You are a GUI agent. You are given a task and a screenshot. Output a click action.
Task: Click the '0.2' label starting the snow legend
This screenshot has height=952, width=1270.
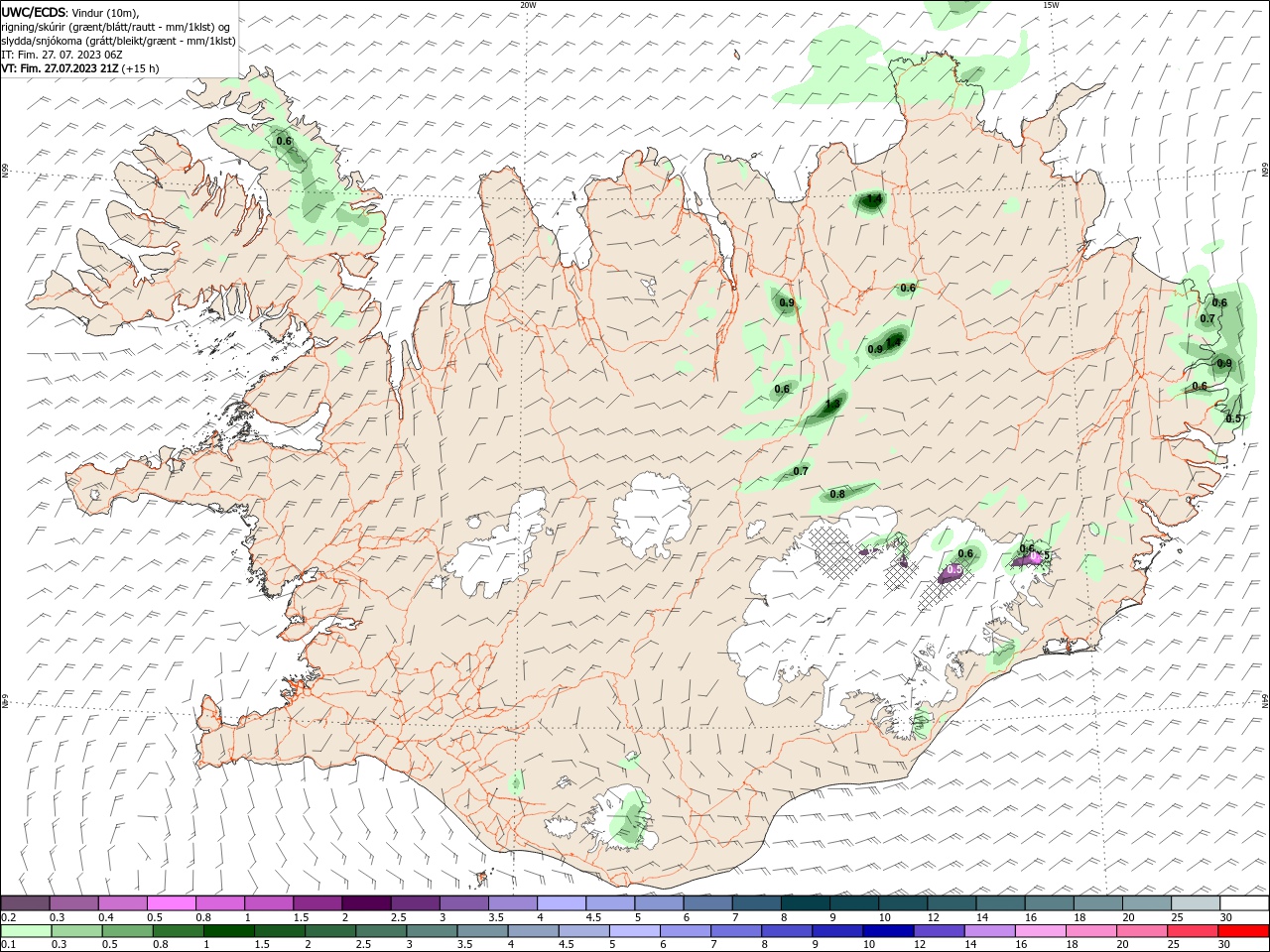click(8, 916)
